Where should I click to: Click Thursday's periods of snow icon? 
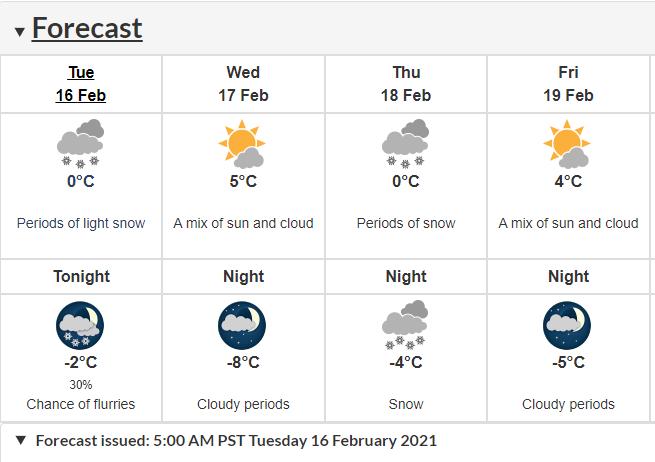[405, 143]
